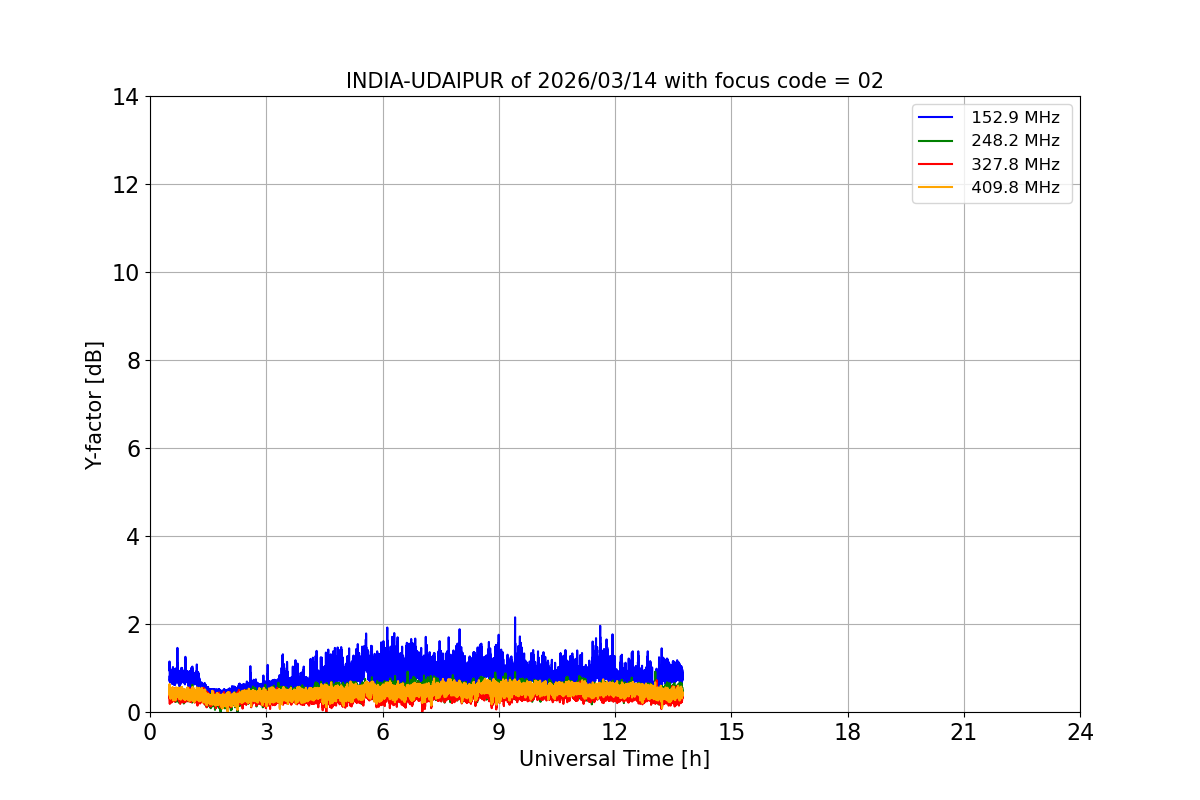Click the y-axis tick label 14
This screenshot has height=800, width=1200.
(126, 97)
